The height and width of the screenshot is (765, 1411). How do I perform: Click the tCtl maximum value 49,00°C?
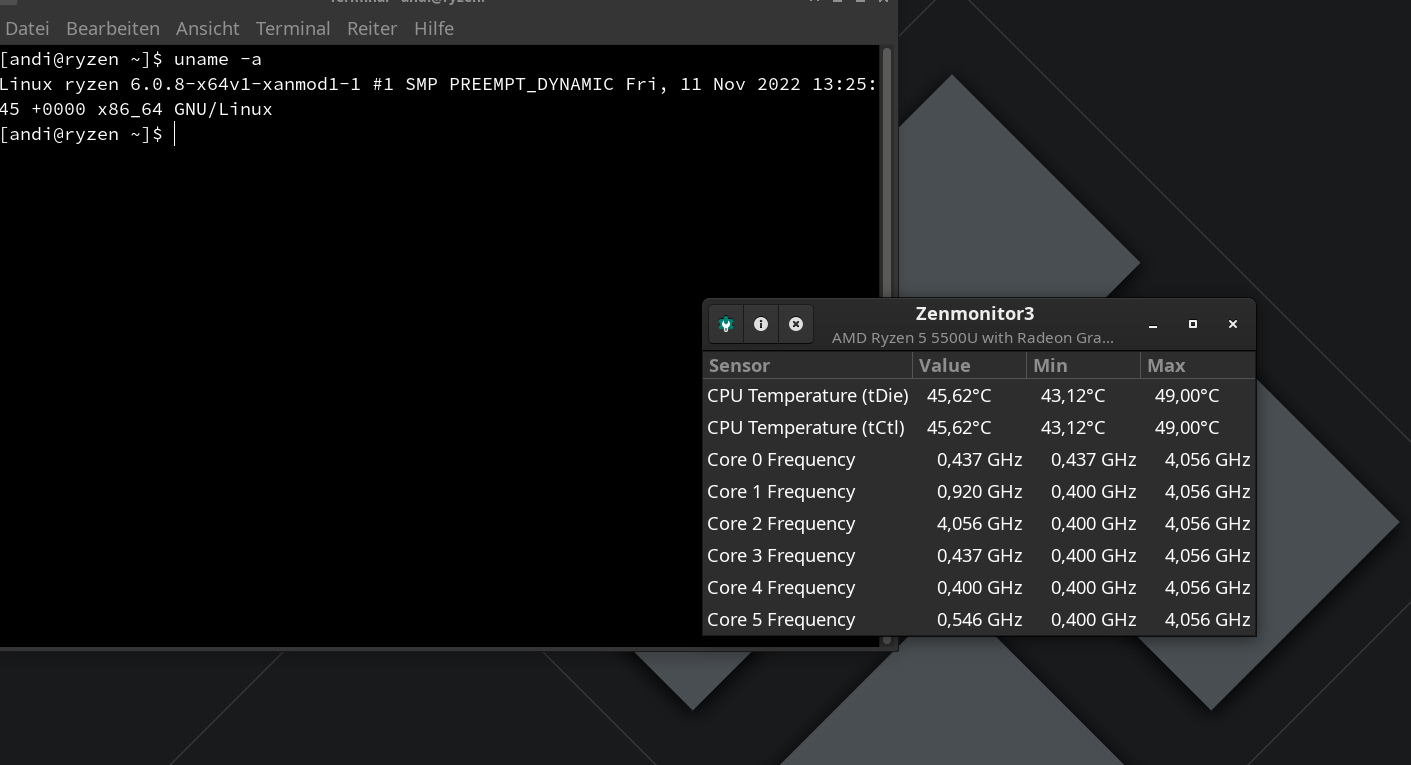tap(1187, 428)
